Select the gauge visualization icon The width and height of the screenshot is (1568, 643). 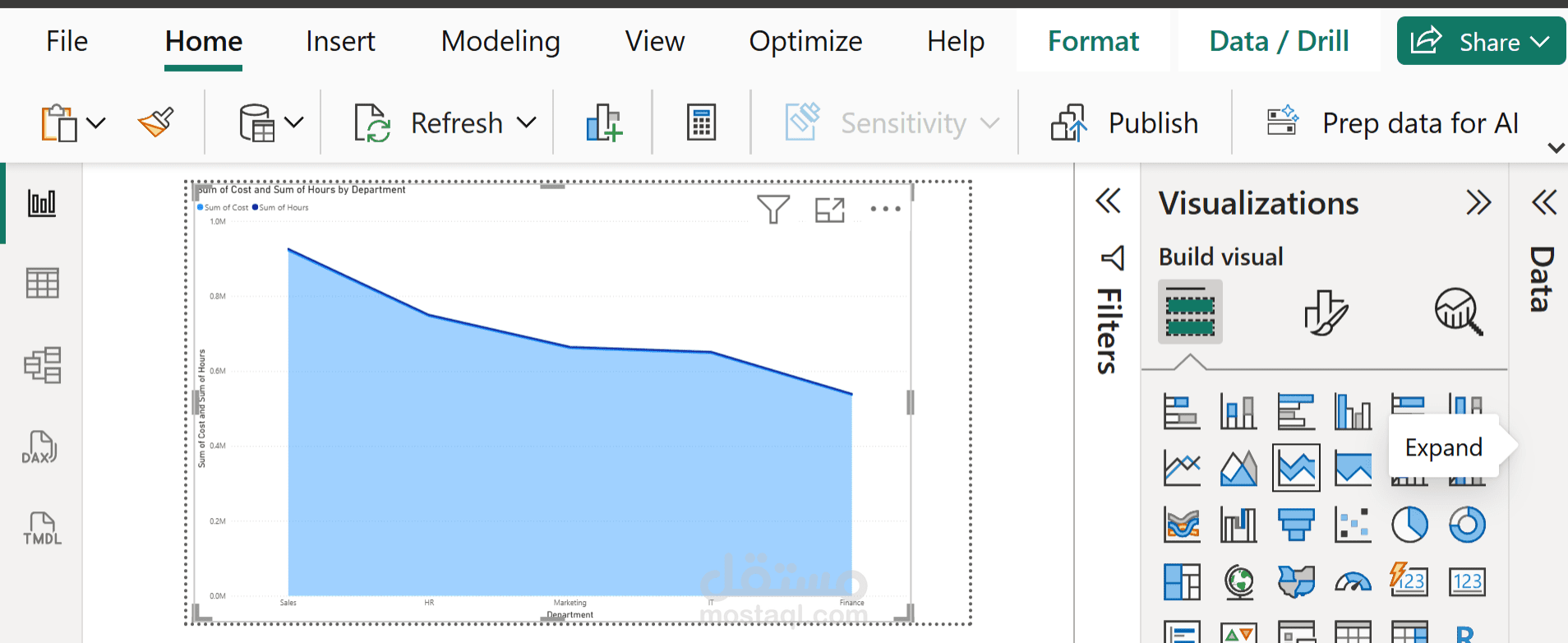[x=1353, y=582]
